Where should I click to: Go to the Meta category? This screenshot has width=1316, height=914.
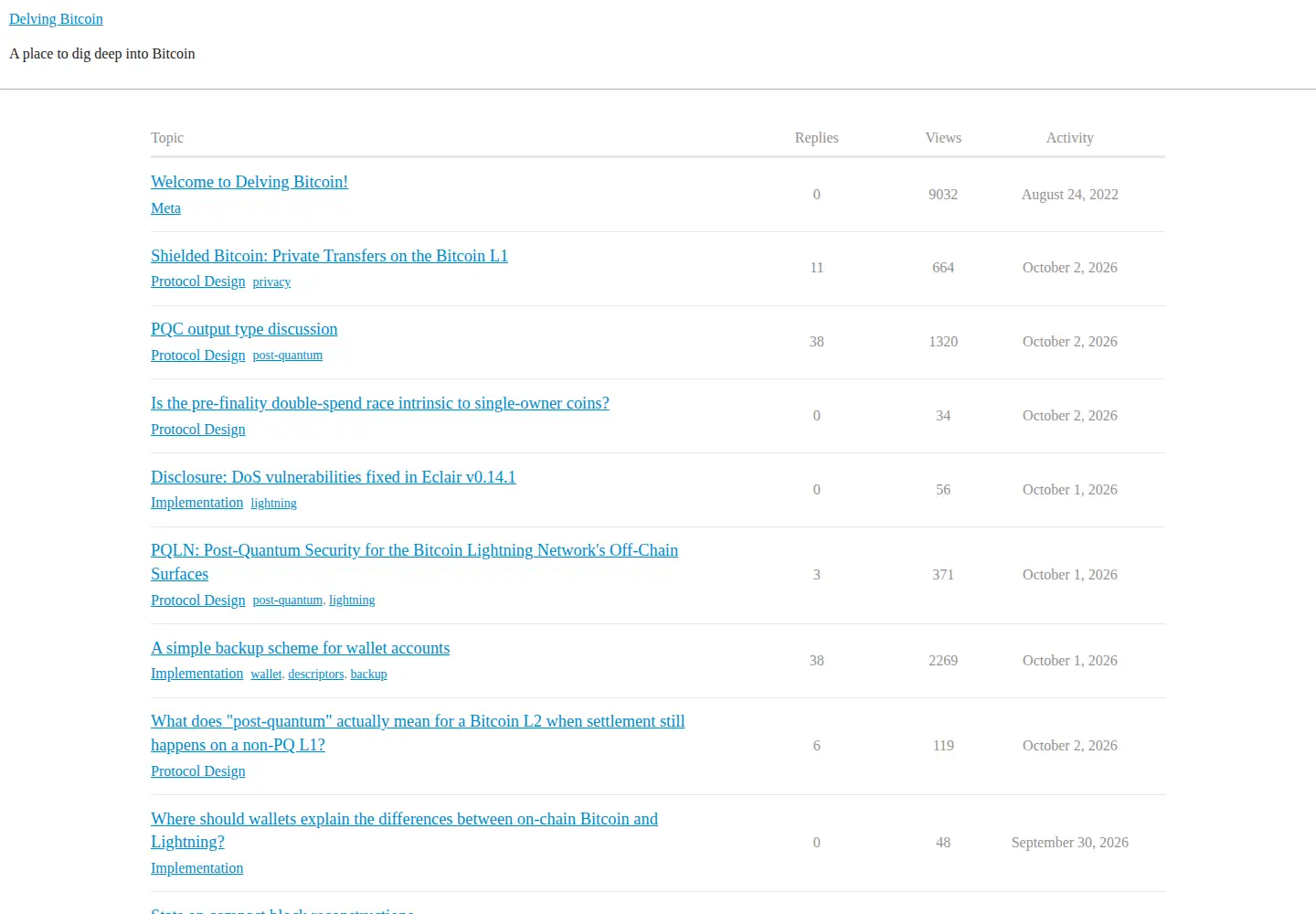pos(165,208)
